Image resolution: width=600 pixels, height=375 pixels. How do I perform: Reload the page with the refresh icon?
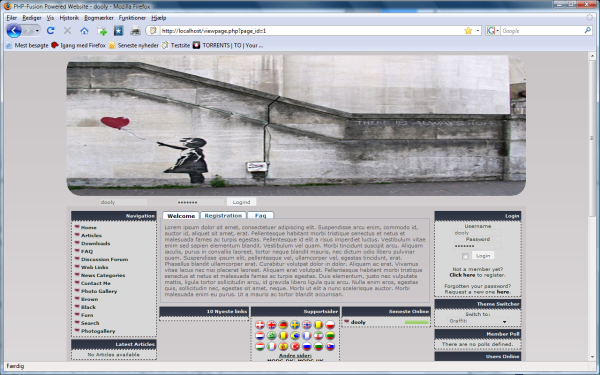[51, 31]
